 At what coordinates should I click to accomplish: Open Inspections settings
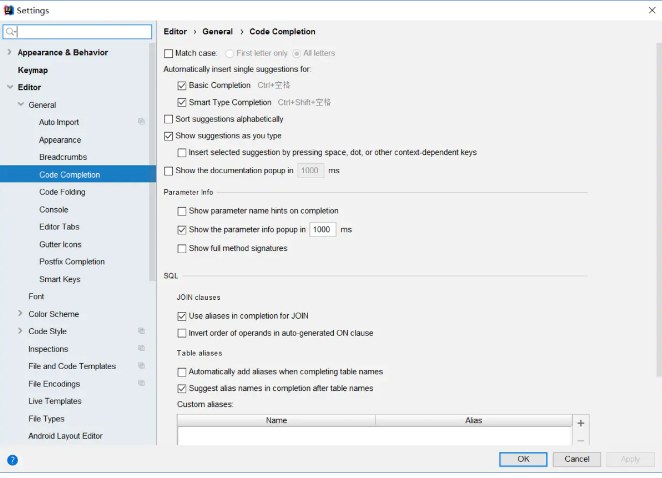48,349
